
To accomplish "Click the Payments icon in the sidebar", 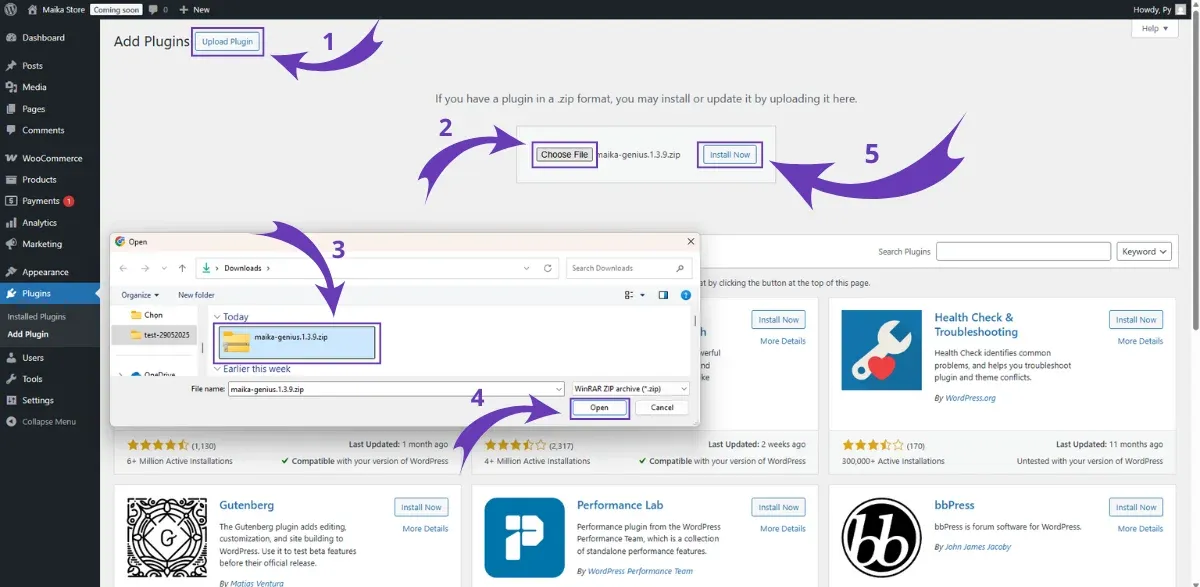I will (x=11, y=201).
